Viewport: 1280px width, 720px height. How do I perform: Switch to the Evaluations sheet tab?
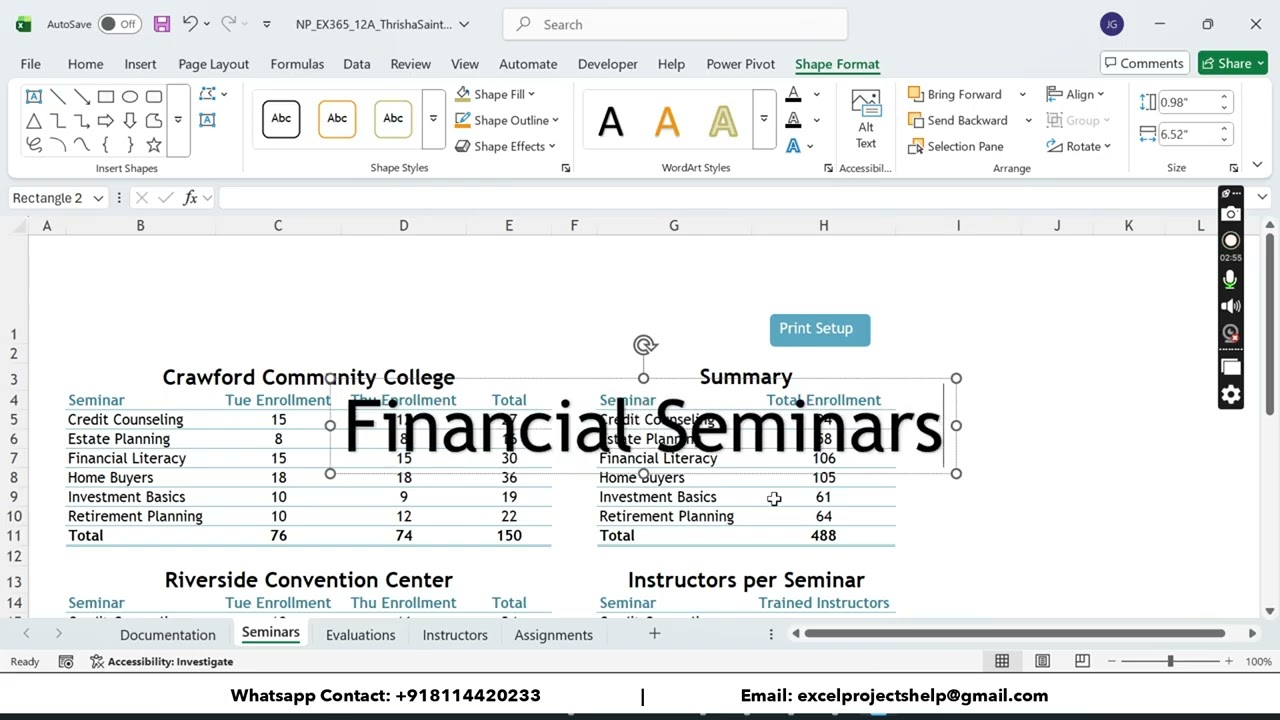360,635
